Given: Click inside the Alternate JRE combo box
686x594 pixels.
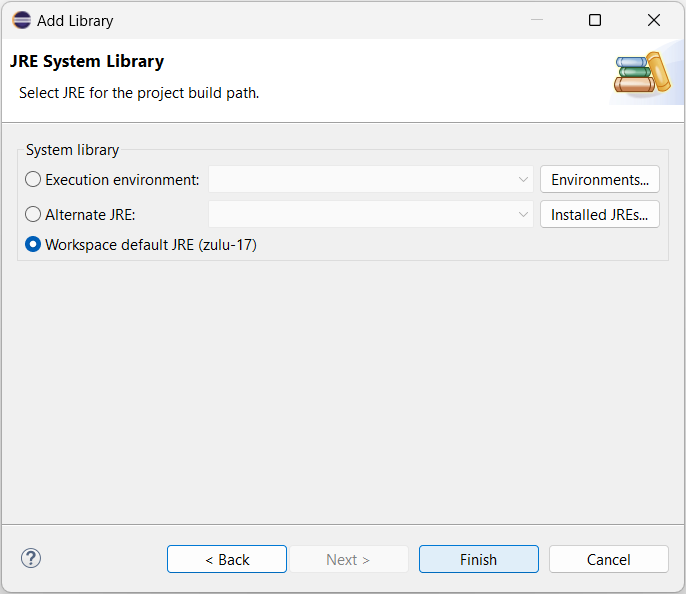Looking at the screenshot, I should (371, 214).
